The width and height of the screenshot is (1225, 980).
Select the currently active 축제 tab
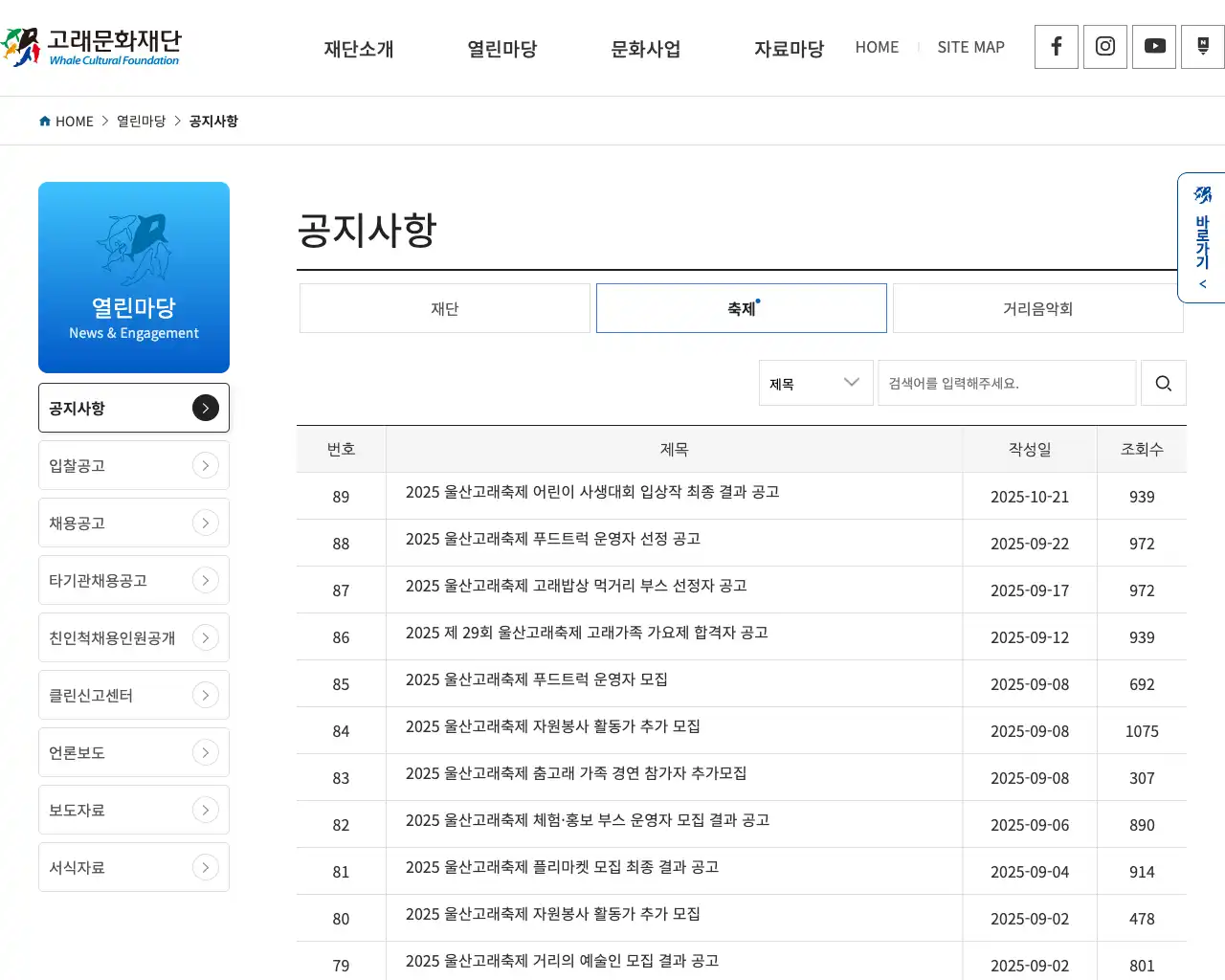(x=741, y=308)
